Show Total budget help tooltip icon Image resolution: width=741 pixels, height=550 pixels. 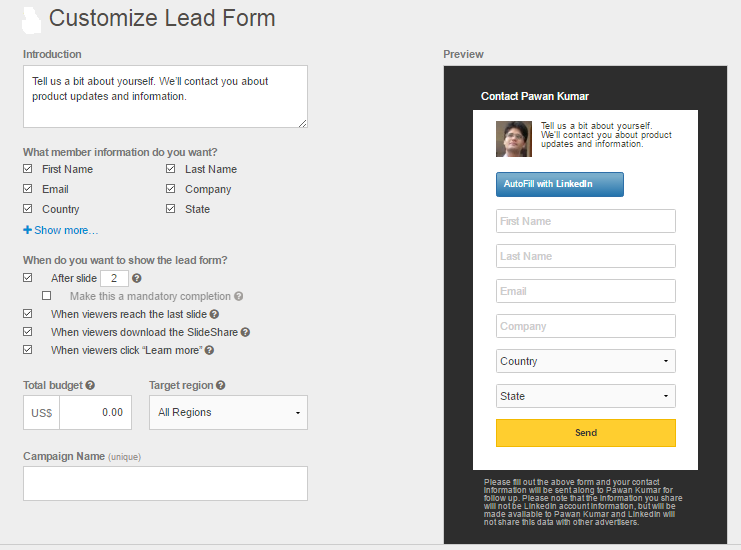coord(90,385)
